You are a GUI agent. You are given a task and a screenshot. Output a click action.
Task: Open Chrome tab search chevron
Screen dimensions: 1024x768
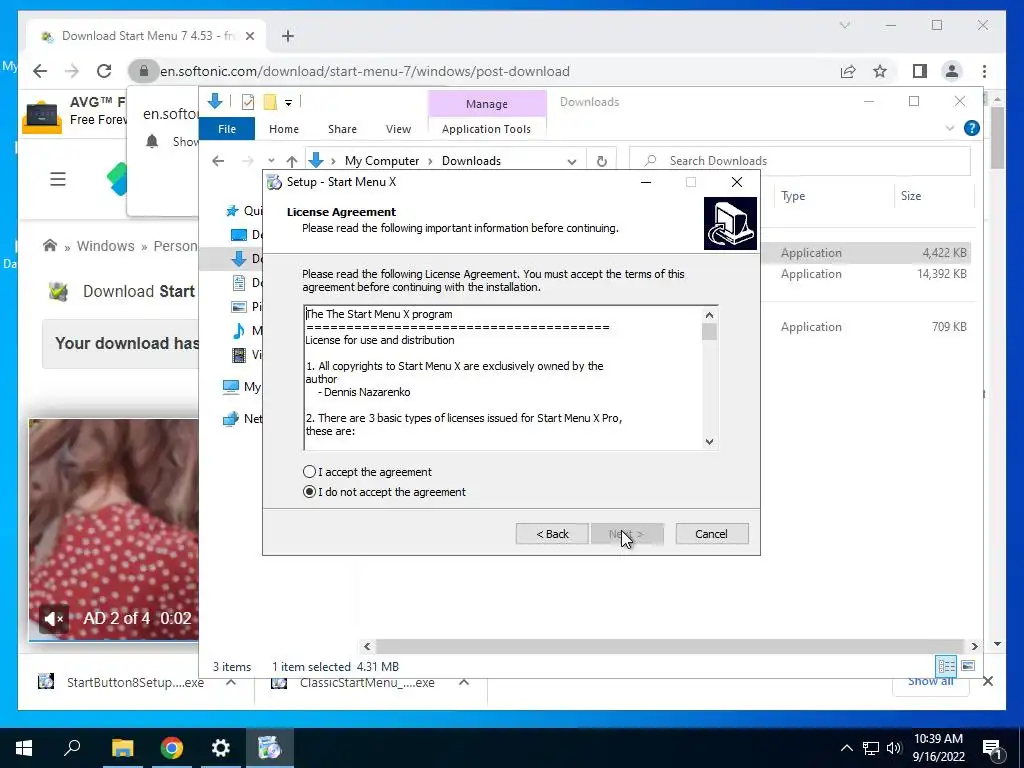click(844, 25)
